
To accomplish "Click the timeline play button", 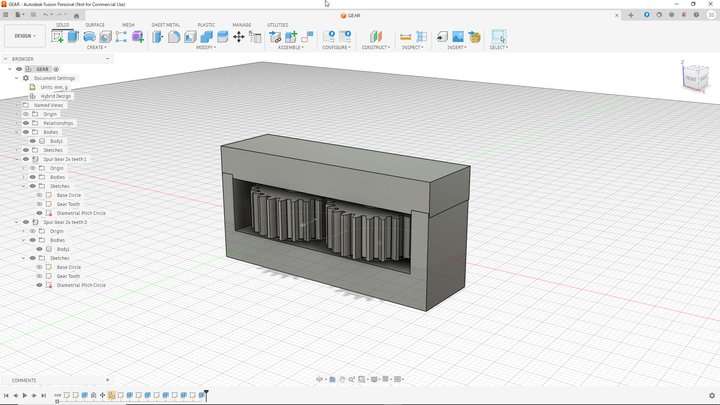I will click(26, 396).
